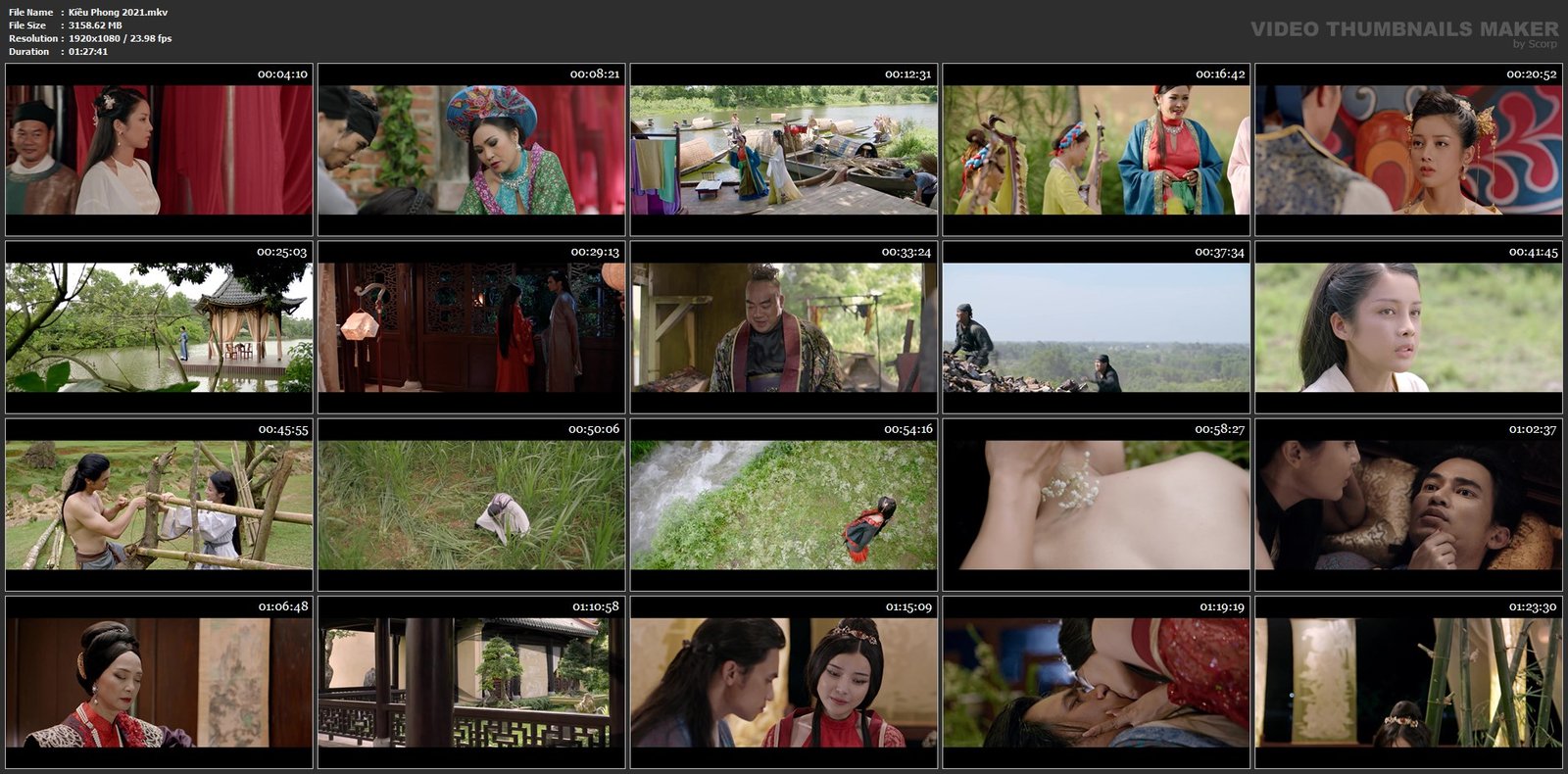This screenshot has width=1568, height=774.
Task: Click the timestamp text "00:45:55"
Action: click(x=283, y=429)
